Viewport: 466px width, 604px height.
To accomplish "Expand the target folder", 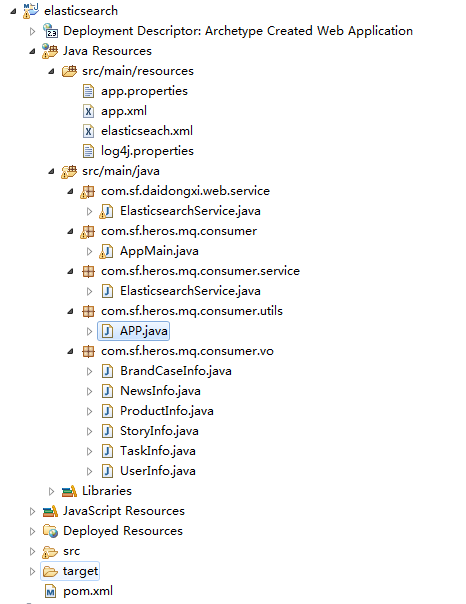I will point(32,572).
